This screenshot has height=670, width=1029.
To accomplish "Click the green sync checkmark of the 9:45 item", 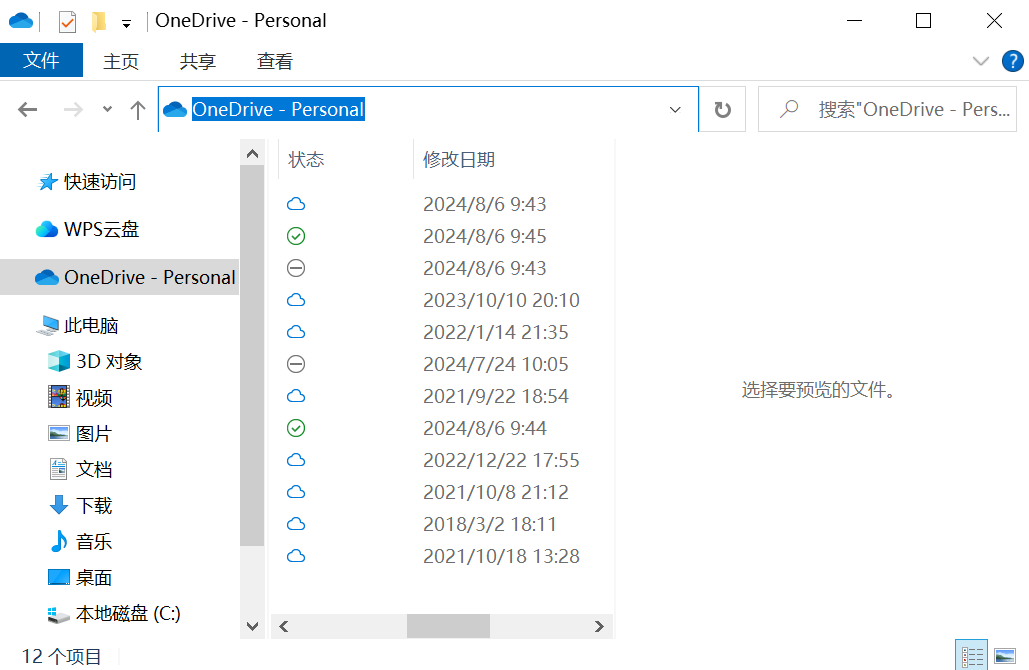I will coord(296,236).
